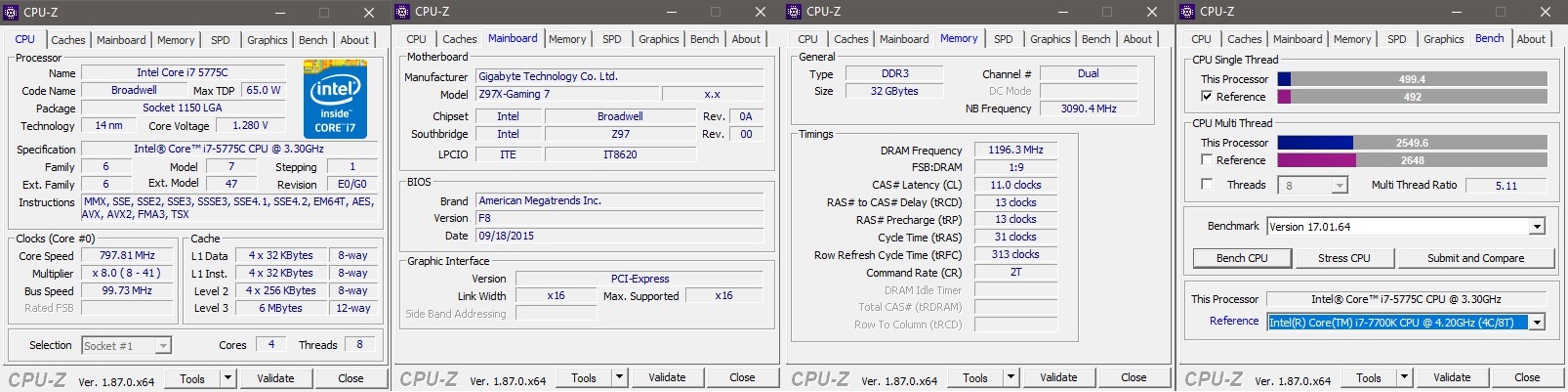1568x392 pixels.
Task: Click the Code Name value Broadwell
Action: point(134,90)
